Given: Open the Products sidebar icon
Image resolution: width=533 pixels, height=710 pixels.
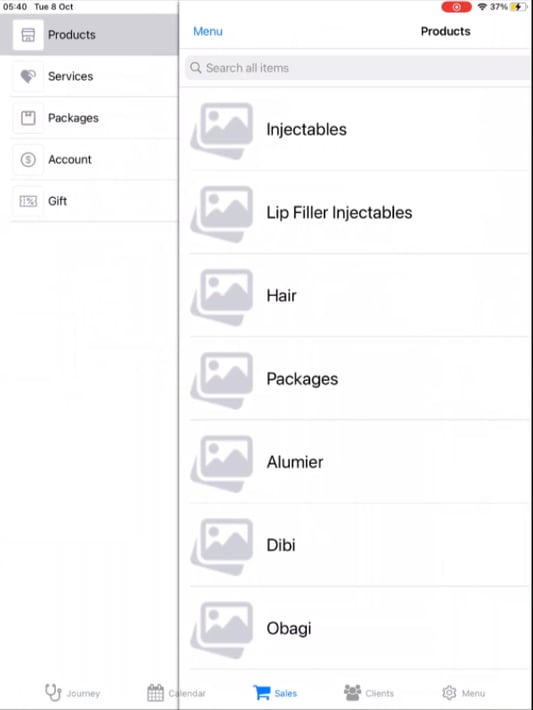Looking at the screenshot, I should [x=28, y=35].
